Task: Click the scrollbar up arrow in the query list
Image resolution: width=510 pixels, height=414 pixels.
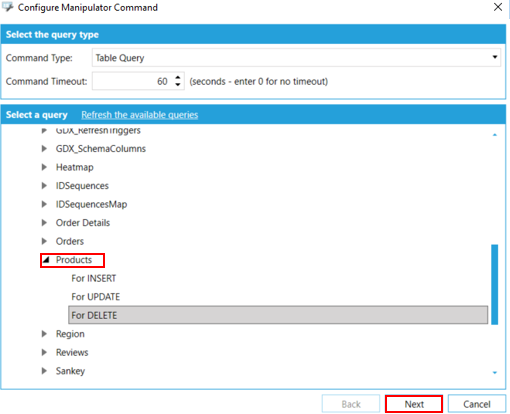Action: click(x=495, y=135)
